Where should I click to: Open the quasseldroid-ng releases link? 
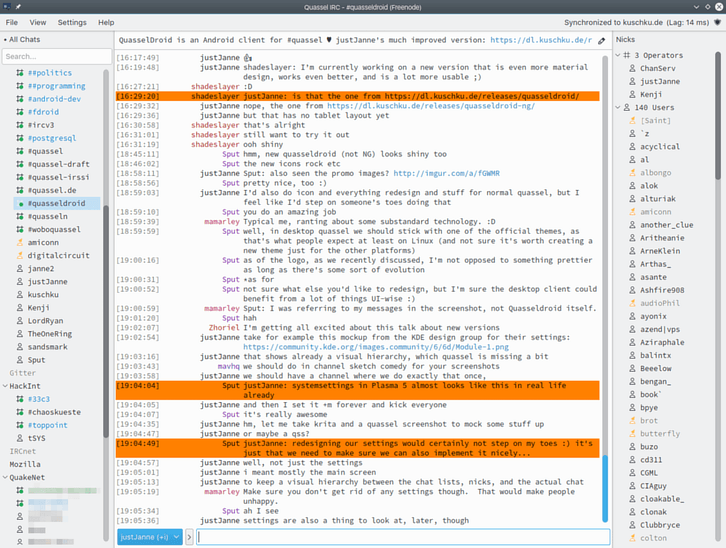(431, 106)
